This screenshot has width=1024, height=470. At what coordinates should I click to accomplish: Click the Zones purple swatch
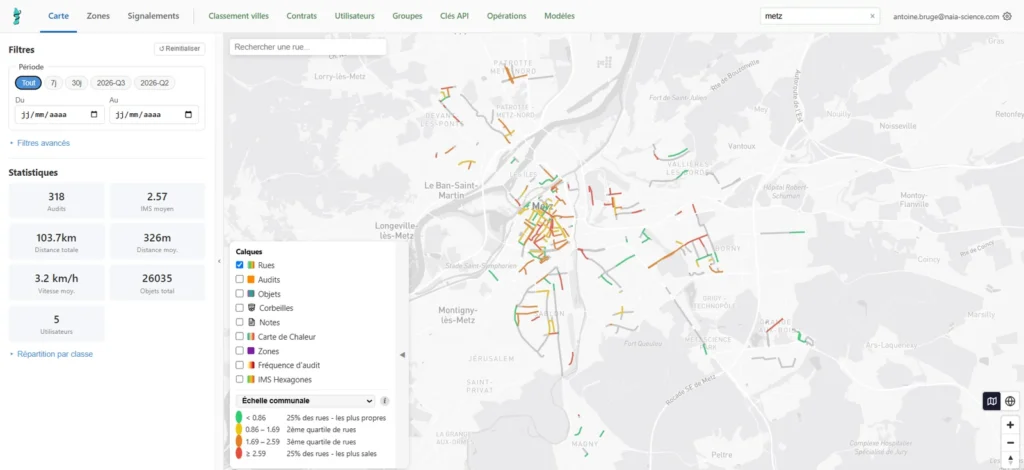click(251, 351)
